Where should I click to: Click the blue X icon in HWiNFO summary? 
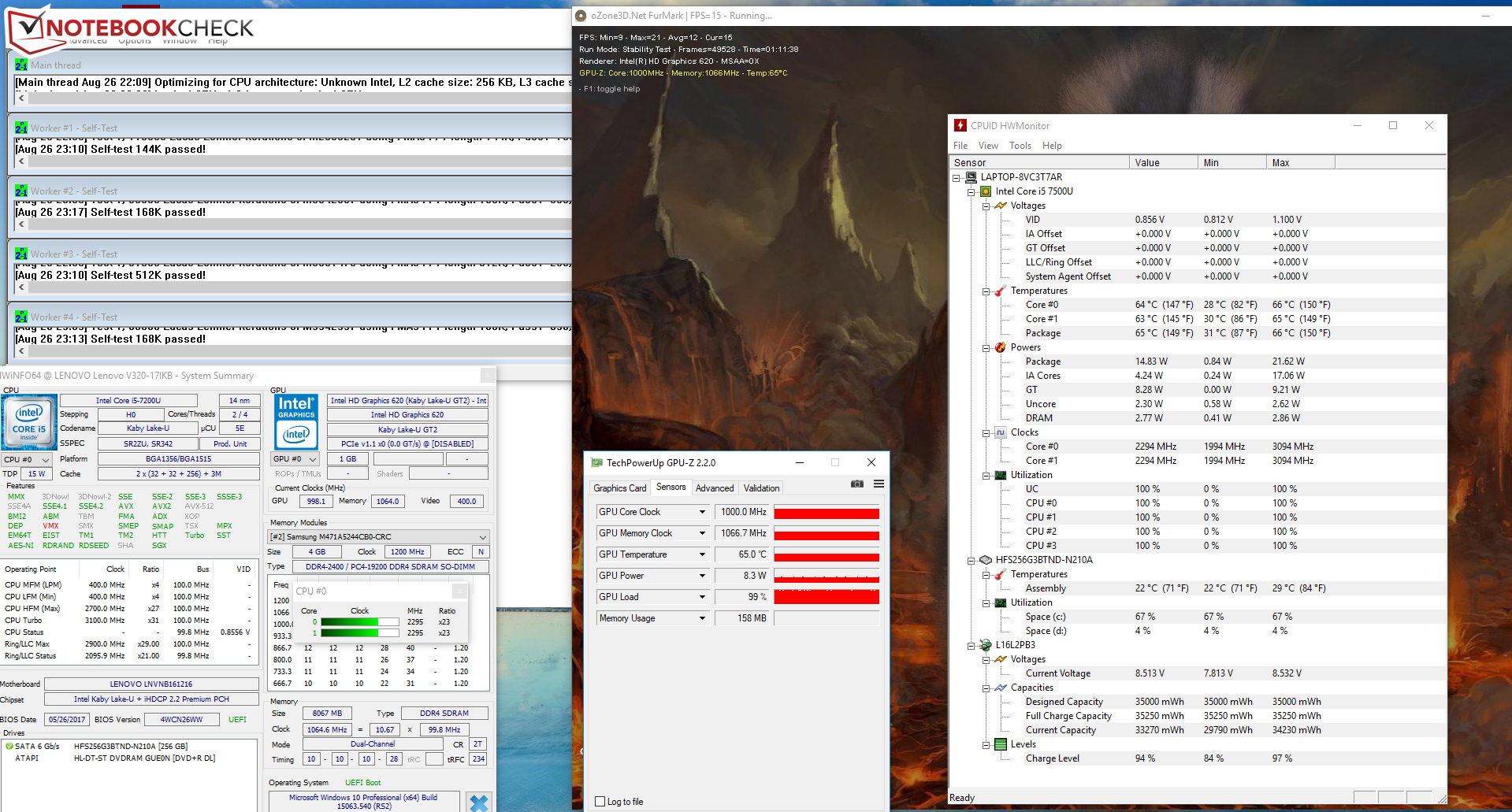tap(479, 802)
